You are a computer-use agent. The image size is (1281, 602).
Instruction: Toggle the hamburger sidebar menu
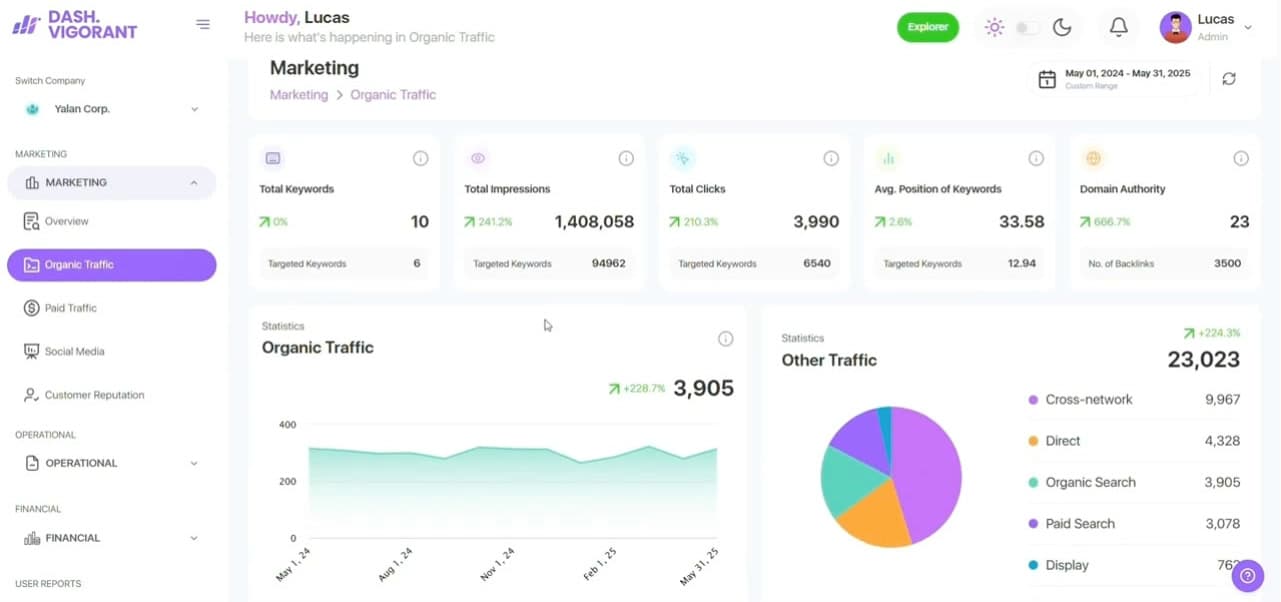pyautogui.click(x=203, y=25)
